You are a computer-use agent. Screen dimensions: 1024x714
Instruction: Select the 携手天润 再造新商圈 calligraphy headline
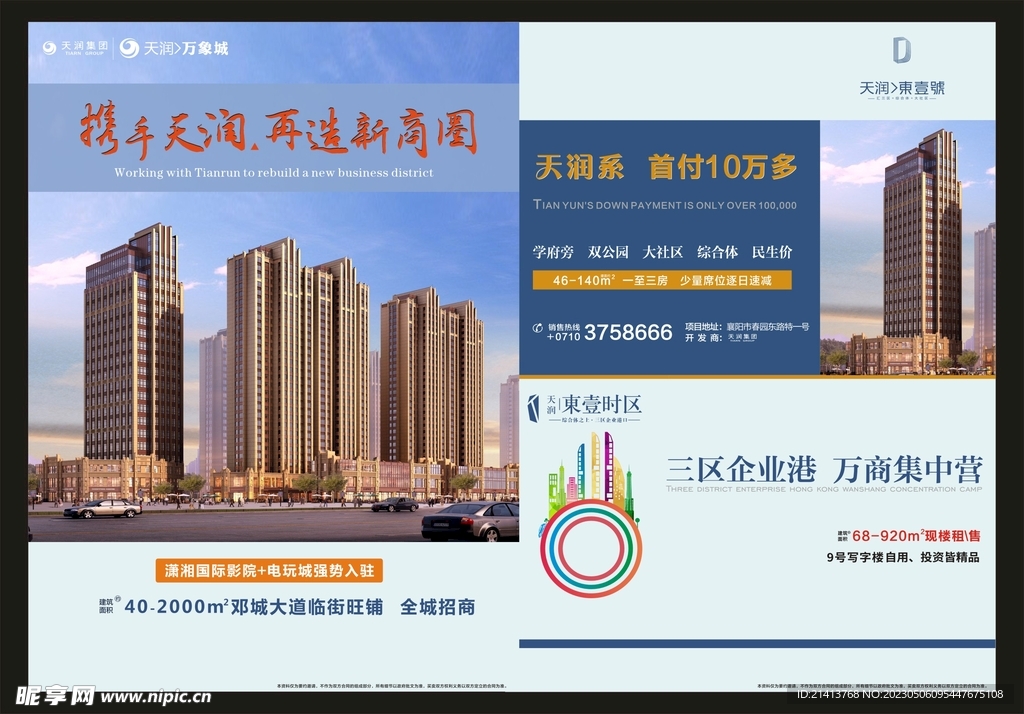coord(279,131)
